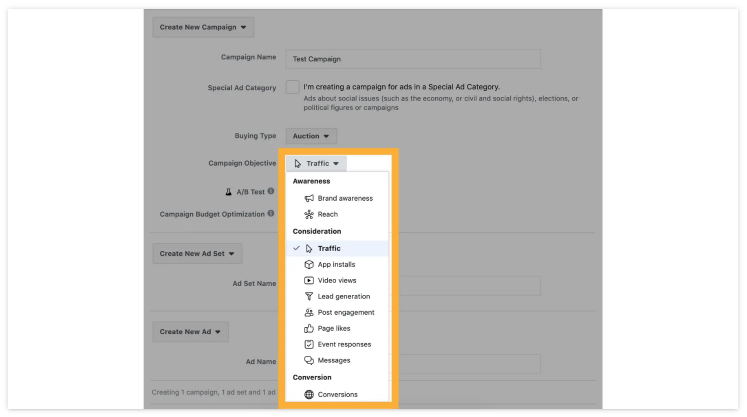
Task: Click the Consideration section heading
Action: coord(317,231)
